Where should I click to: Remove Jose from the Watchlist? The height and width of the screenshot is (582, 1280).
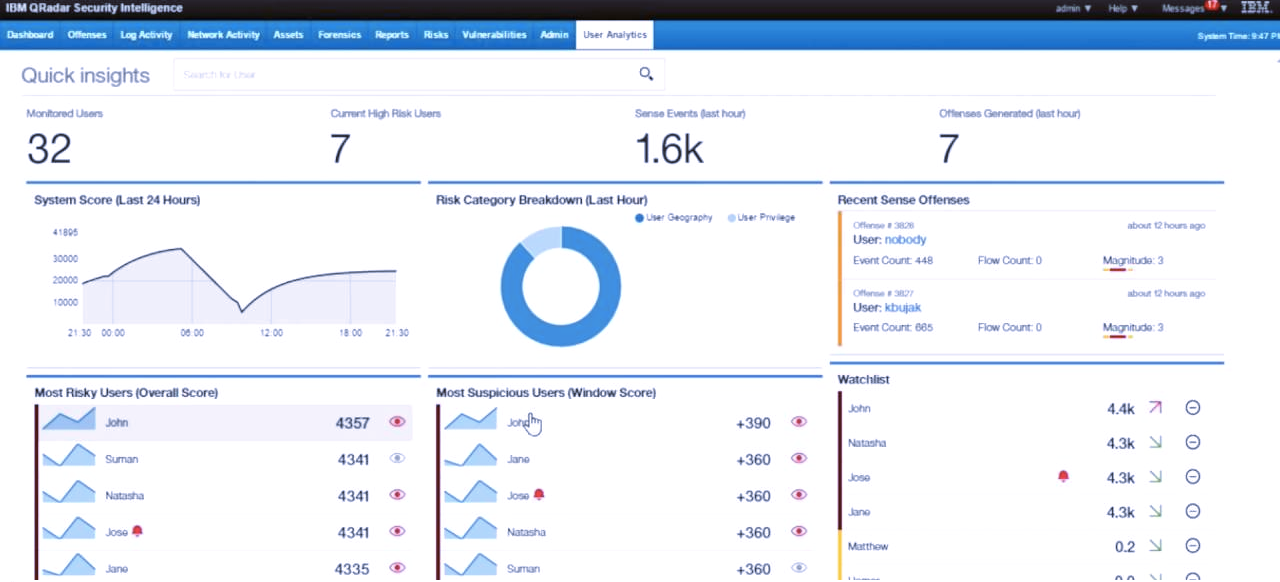(1192, 477)
